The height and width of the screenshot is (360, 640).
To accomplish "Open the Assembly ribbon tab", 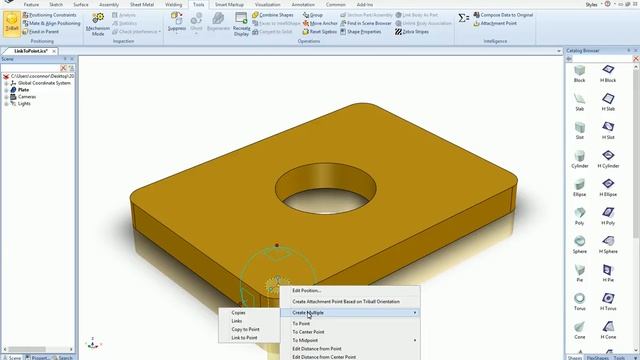I will (109, 4).
